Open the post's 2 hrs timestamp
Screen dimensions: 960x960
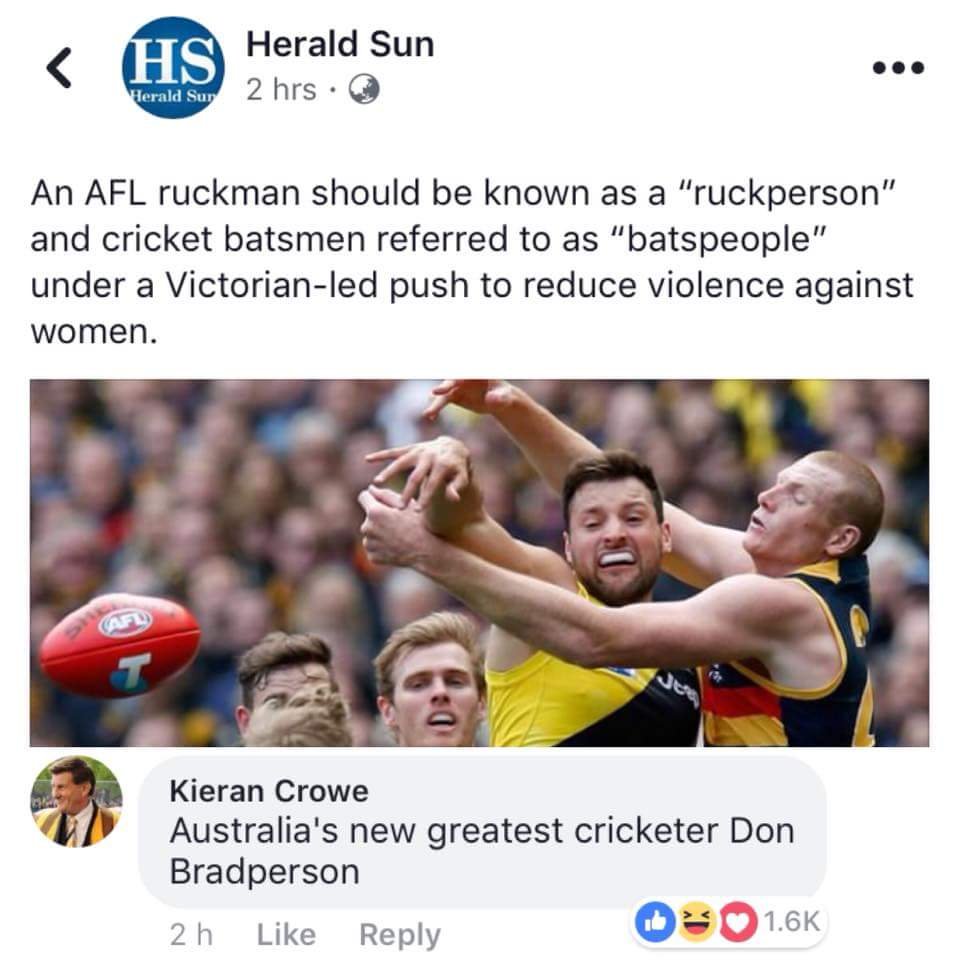(281, 89)
